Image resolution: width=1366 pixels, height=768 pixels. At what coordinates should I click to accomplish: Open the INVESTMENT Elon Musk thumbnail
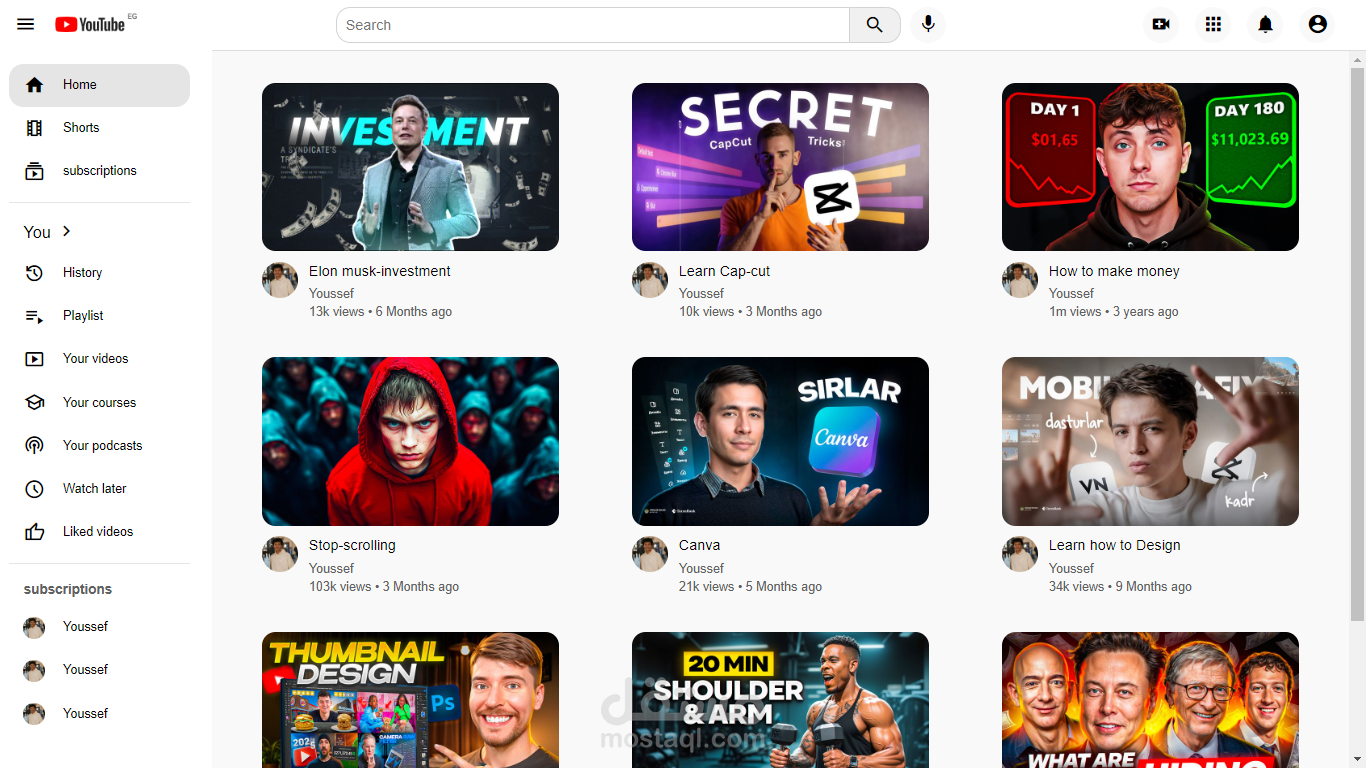410,167
